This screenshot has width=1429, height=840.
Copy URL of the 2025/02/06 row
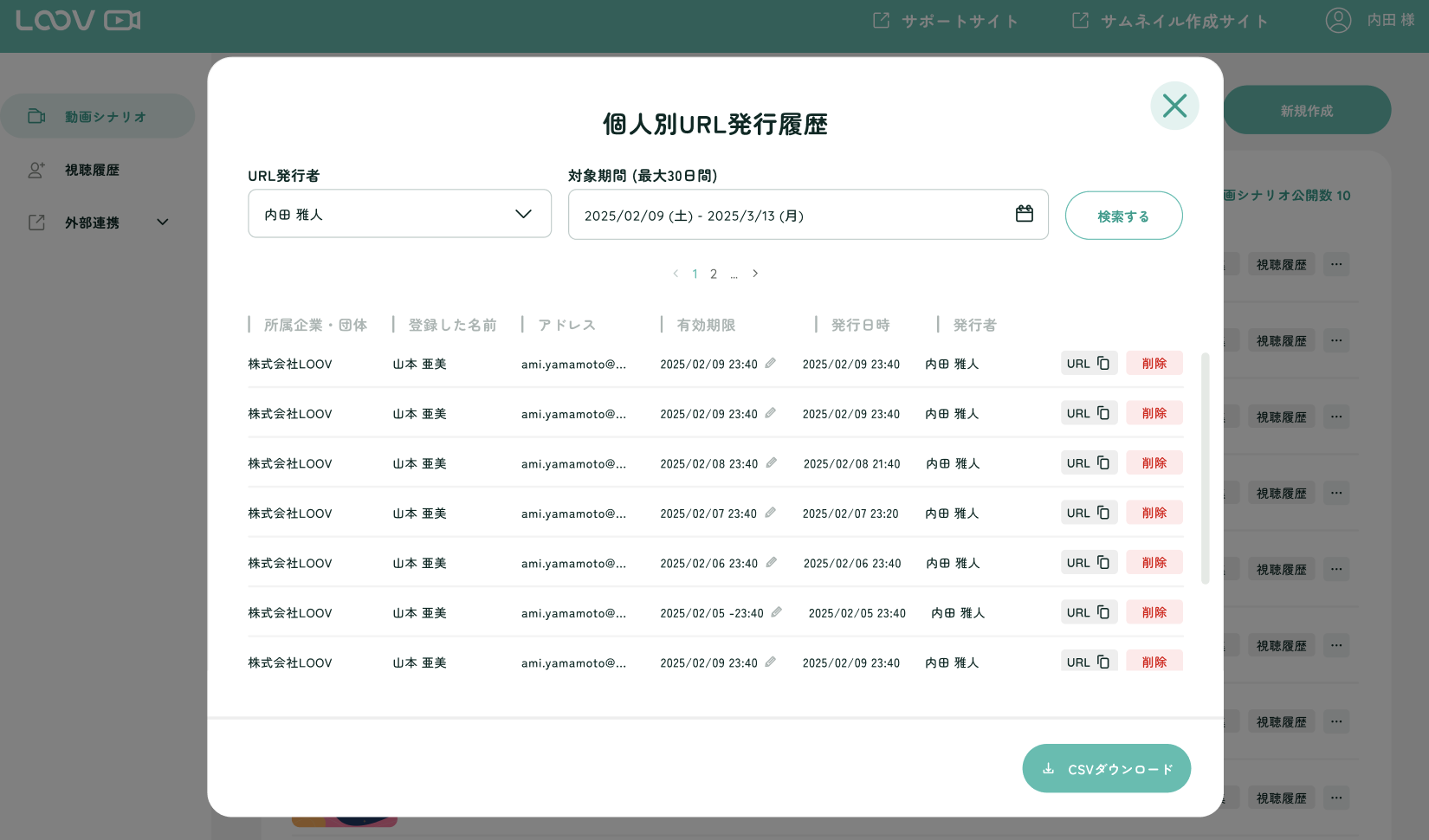pos(1089,563)
